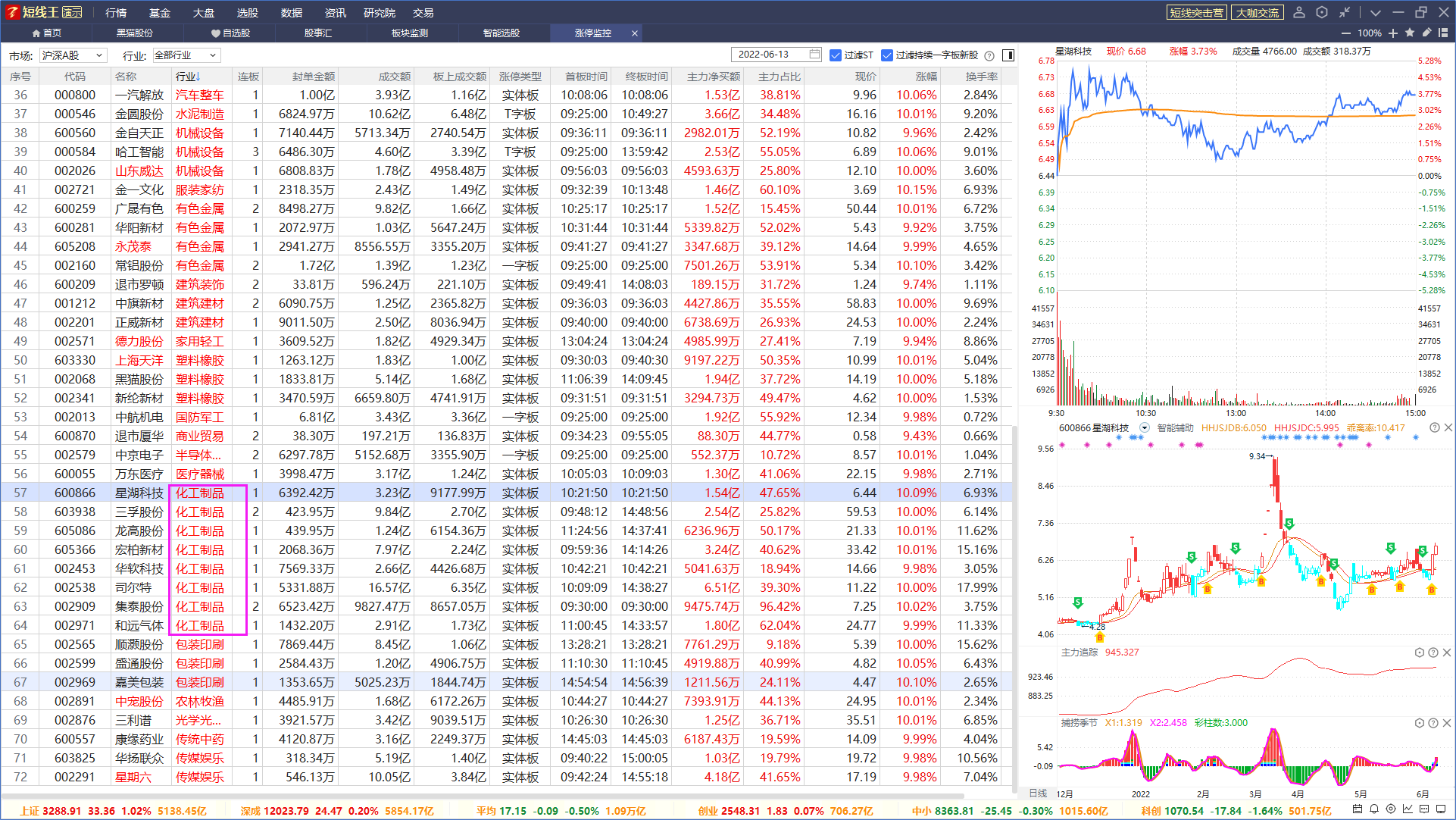The height and width of the screenshot is (820, 1456).
Task: Sort by 主力净买额 column header
Action: coord(714,77)
